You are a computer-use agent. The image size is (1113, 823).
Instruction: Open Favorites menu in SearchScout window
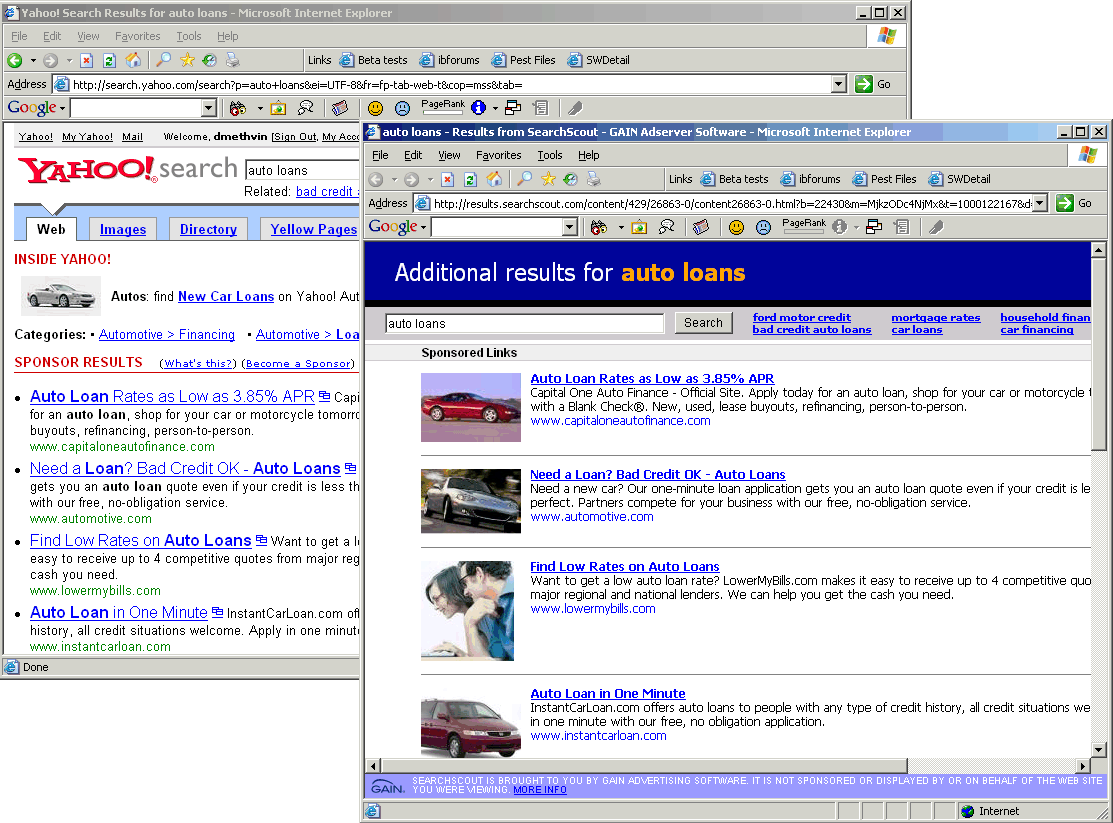pyautogui.click(x=498, y=155)
